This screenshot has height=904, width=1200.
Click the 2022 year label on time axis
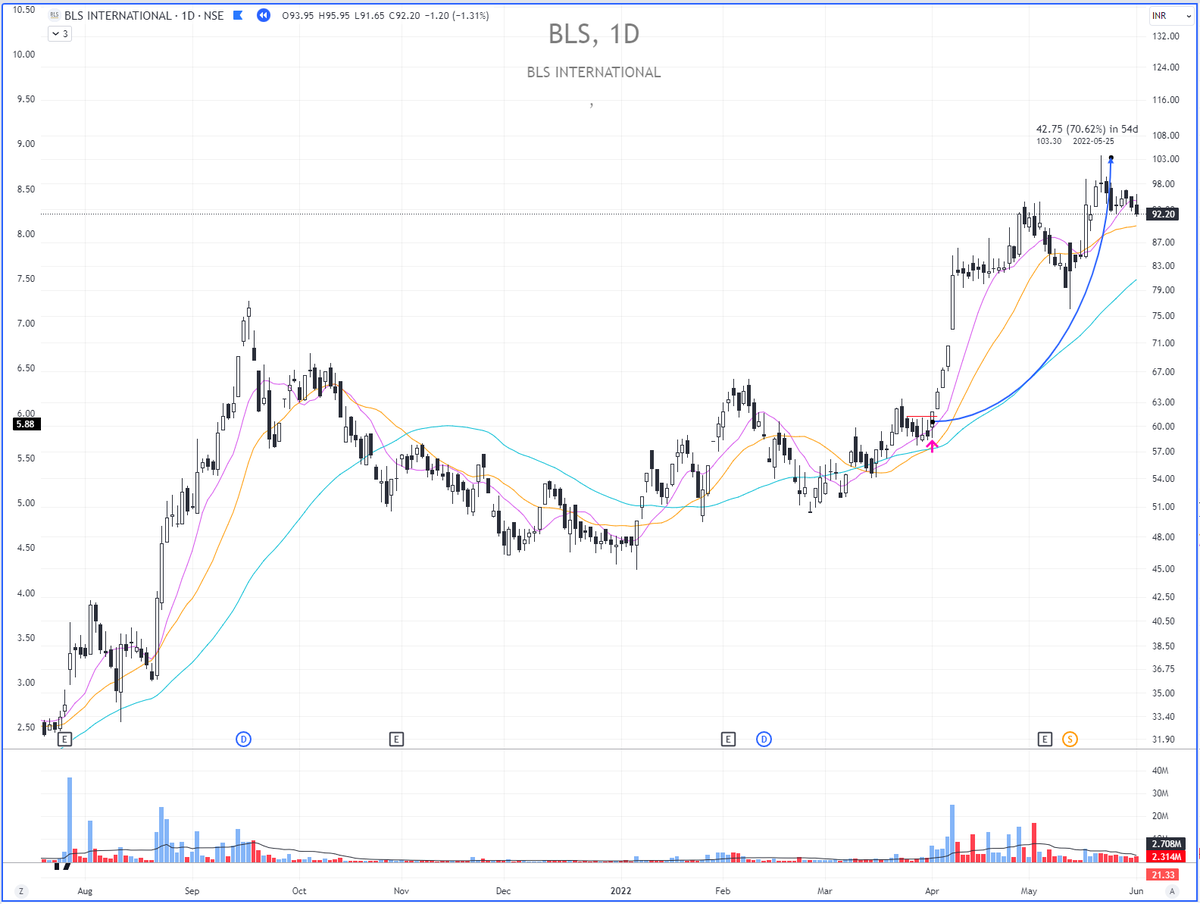click(x=621, y=889)
